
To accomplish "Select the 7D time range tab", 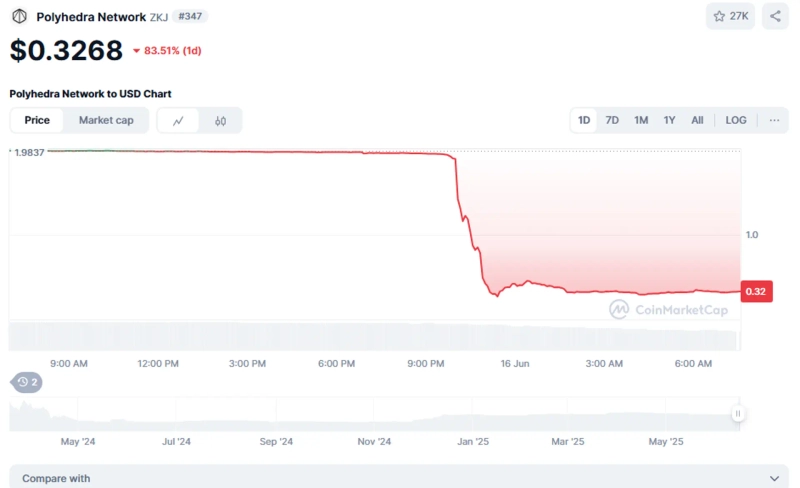I will coord(612,120).
